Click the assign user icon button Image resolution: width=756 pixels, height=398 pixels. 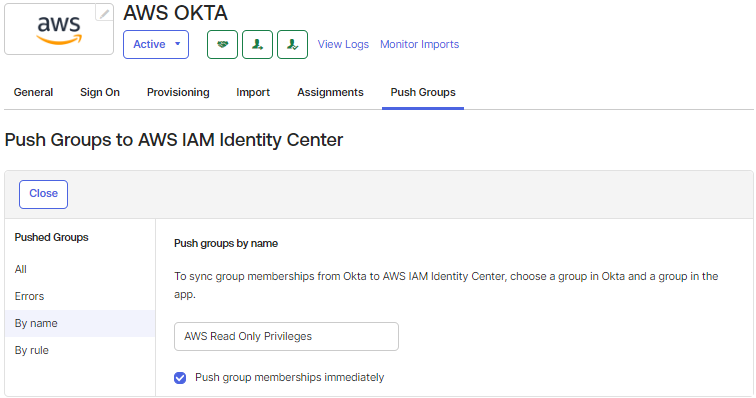coord(257,44)
